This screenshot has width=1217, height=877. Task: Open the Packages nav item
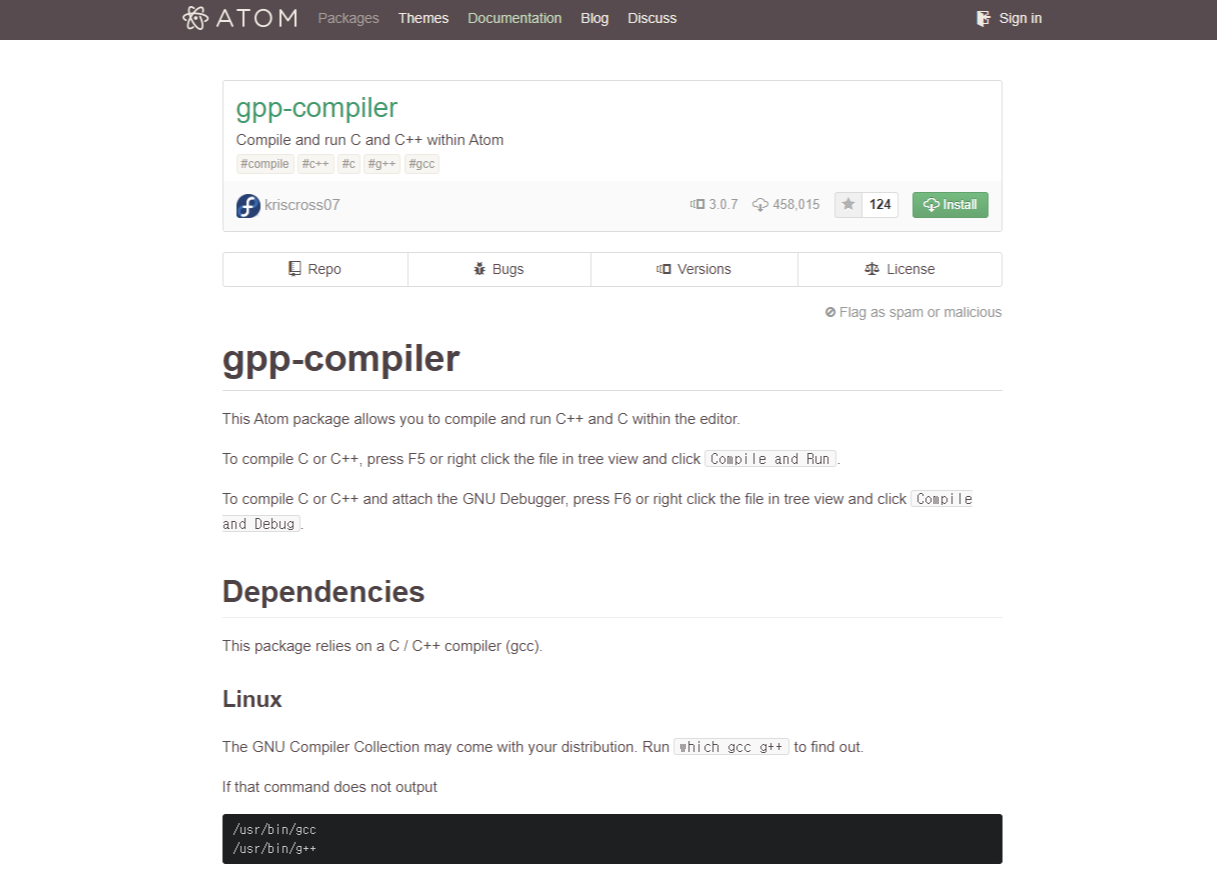(x=348, y=18)
